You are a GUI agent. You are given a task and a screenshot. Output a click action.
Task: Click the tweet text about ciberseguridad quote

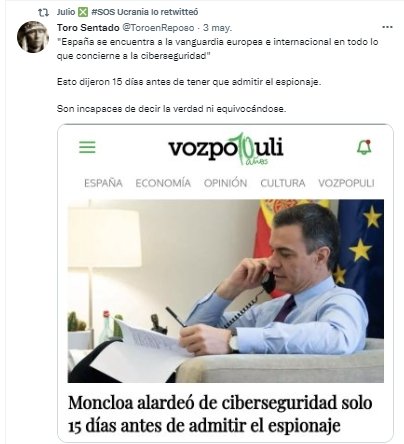tap(217, 49)
